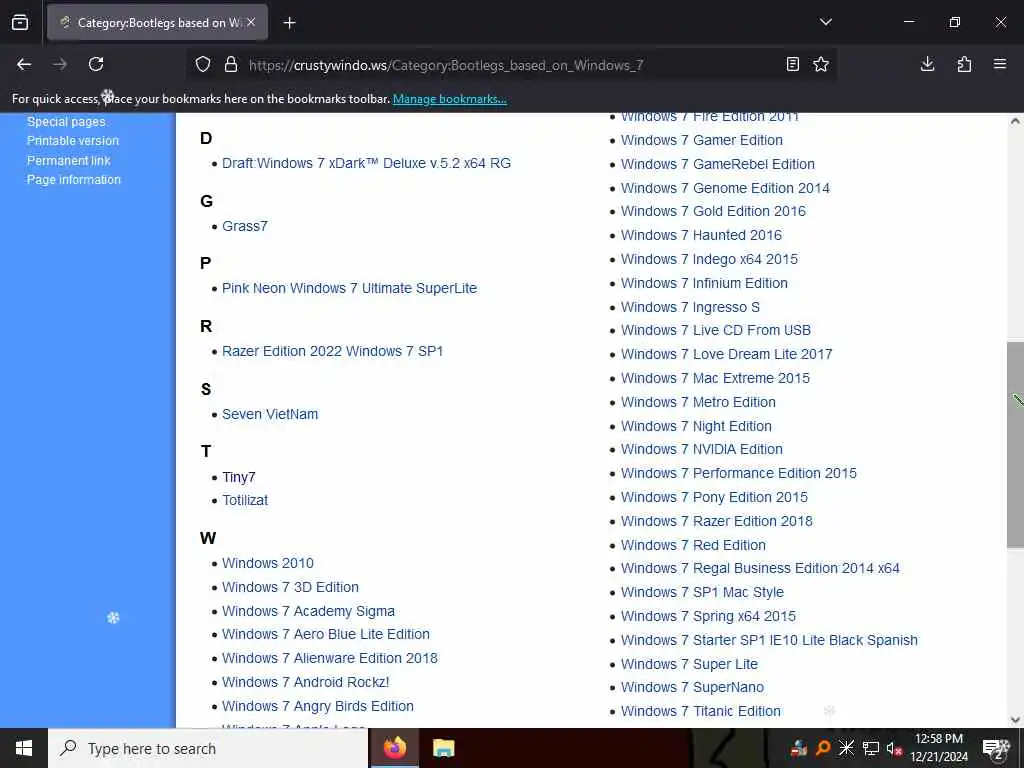Toggle reader view icon
The width and height of the screenshot is (1024, 768).
click(792, 64)
